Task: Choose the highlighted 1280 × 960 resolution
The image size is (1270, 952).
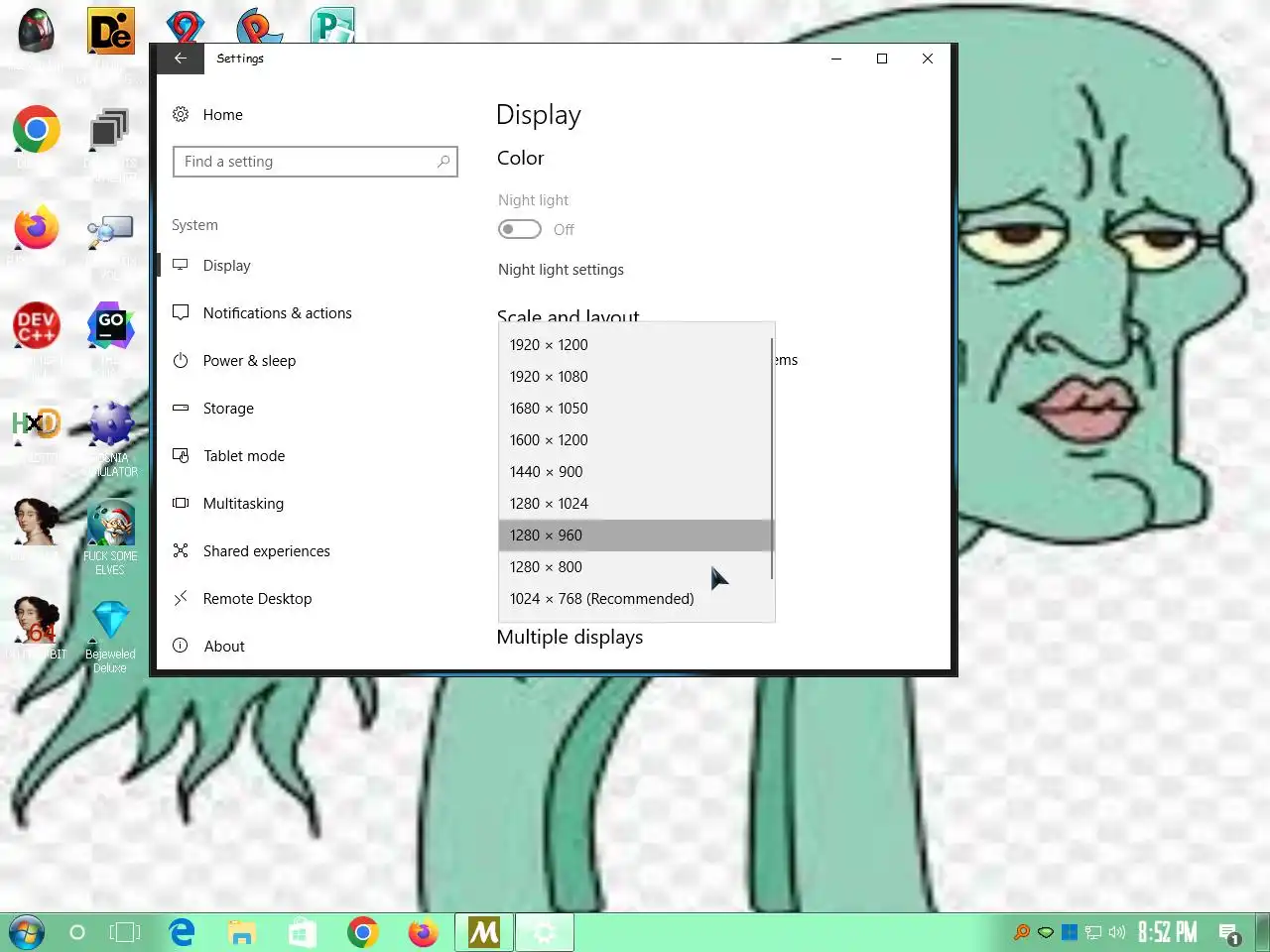Action: 635,535
